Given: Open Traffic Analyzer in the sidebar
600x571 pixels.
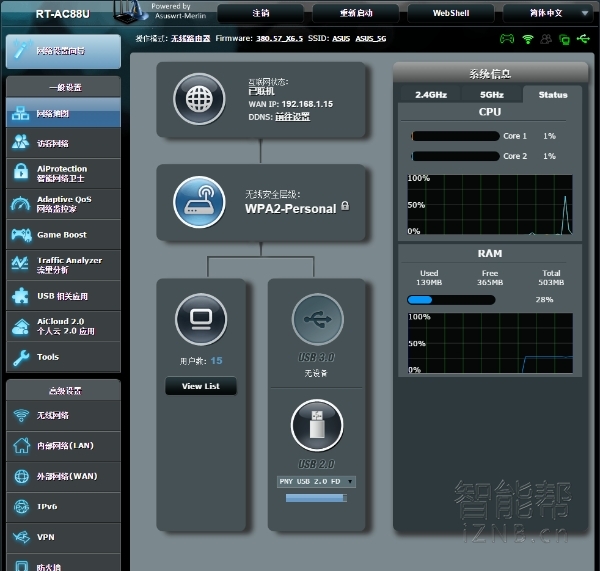Looking at the screenshot, I should point(62,265).
